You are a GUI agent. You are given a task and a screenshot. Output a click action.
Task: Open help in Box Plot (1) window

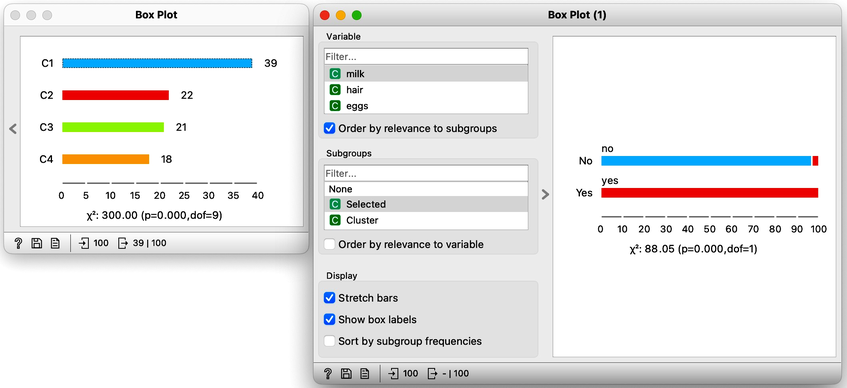pos(327,373)
